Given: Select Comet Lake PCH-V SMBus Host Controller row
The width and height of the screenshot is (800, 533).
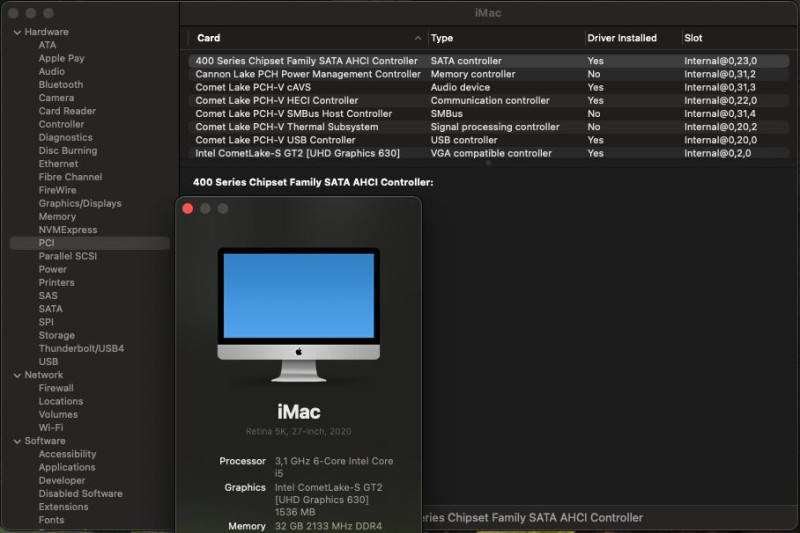Looking at the screenshot, I should [x=489, y=114].
